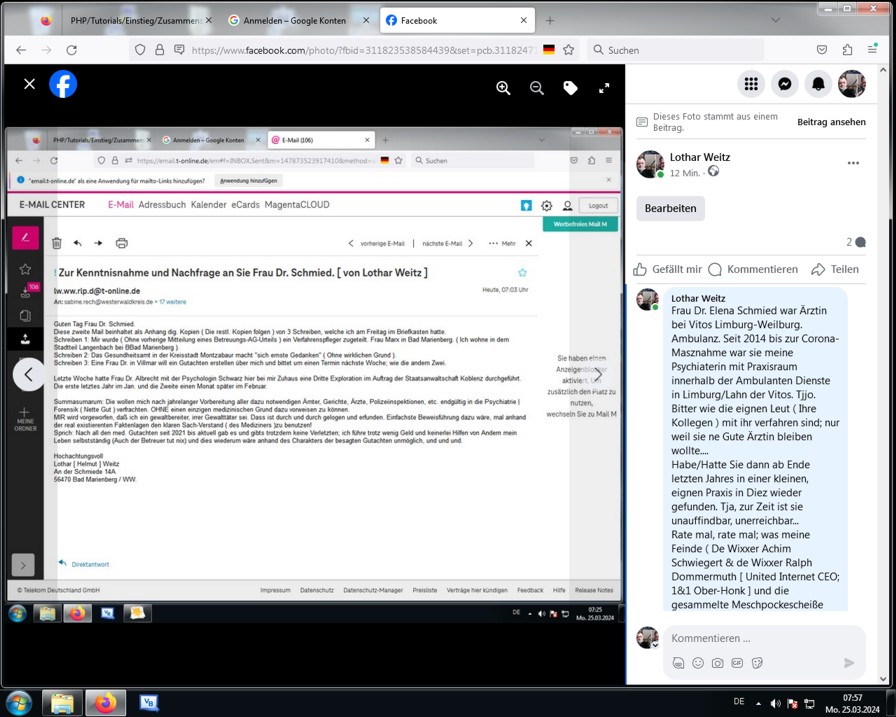Open Messenger from the top bar
This screenshot has width=896, height=717.
785,84
